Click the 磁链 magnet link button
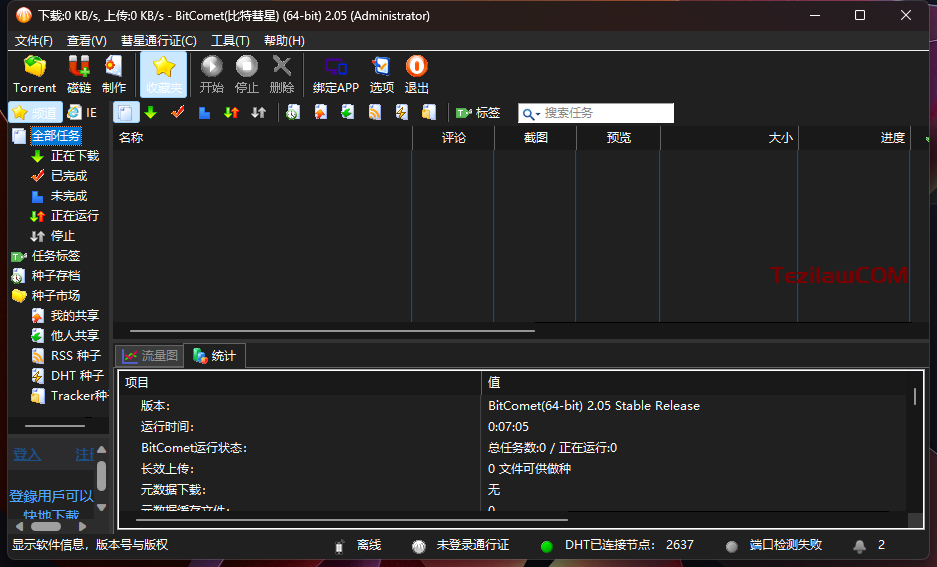This screenshot has height=567, width=937. pyautogui.click(x=79, y=75)
